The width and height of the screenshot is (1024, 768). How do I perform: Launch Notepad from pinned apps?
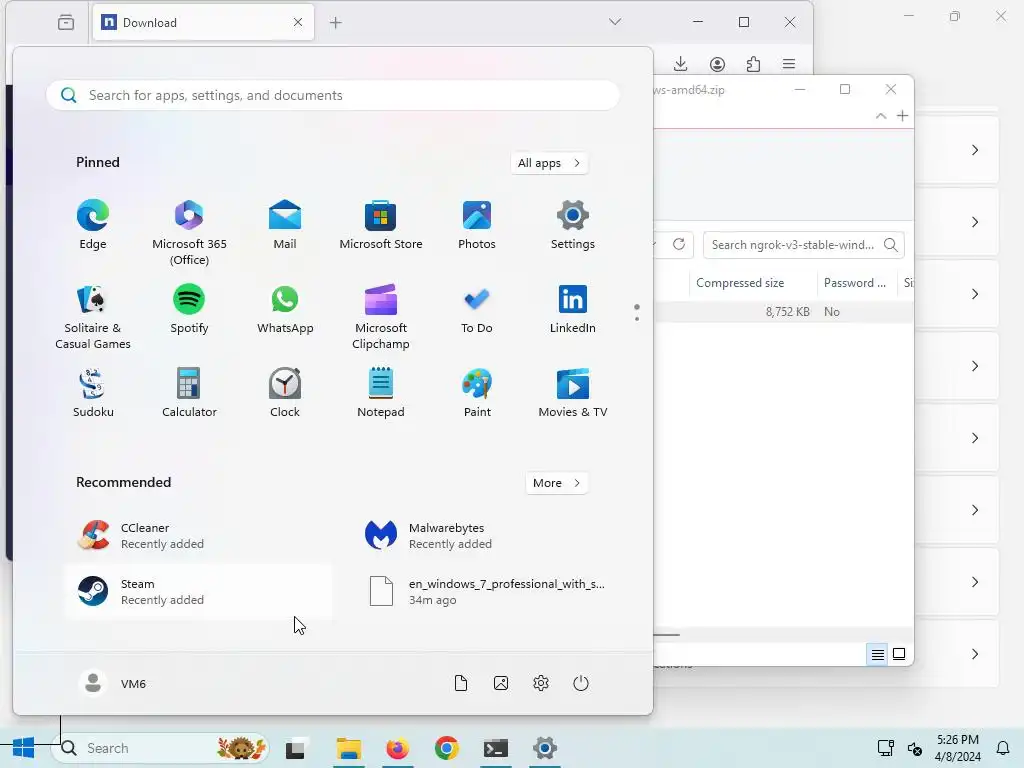pyautogui.click(x=381, y=393)
